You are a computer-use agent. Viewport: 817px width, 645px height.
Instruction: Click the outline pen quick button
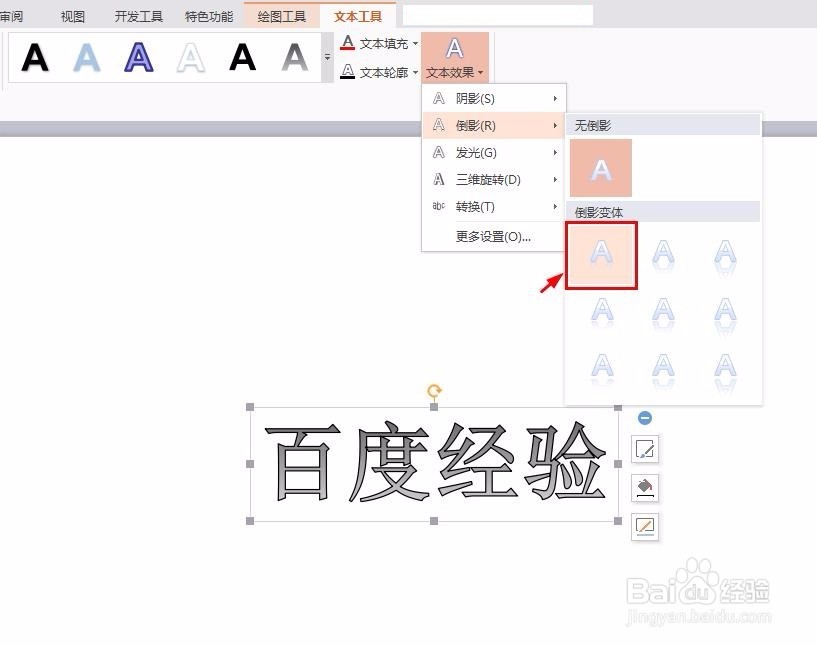(x=645, y=527)
